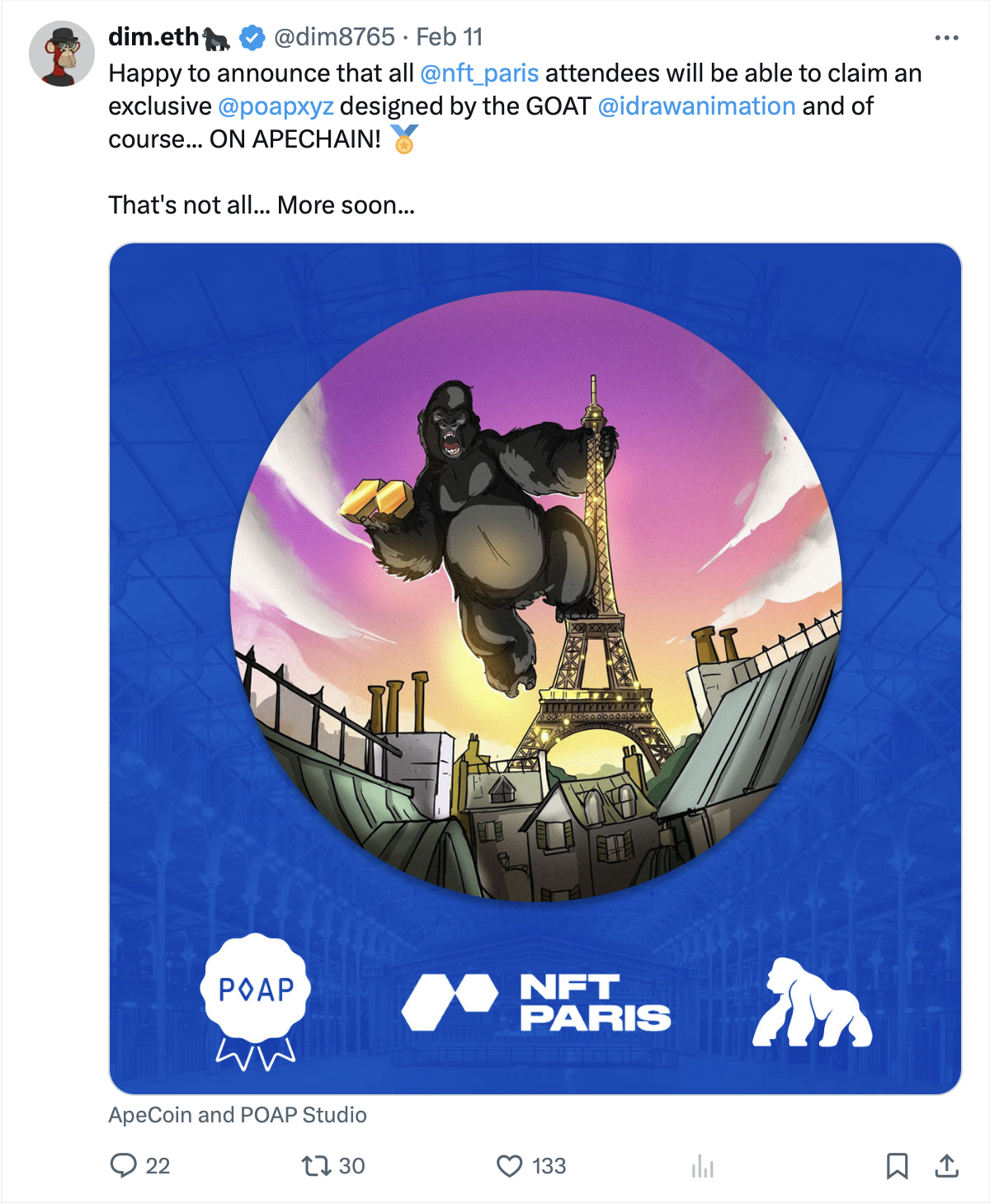View post analytics bar chart icon
The image size is (990, 1204).
703,1165
